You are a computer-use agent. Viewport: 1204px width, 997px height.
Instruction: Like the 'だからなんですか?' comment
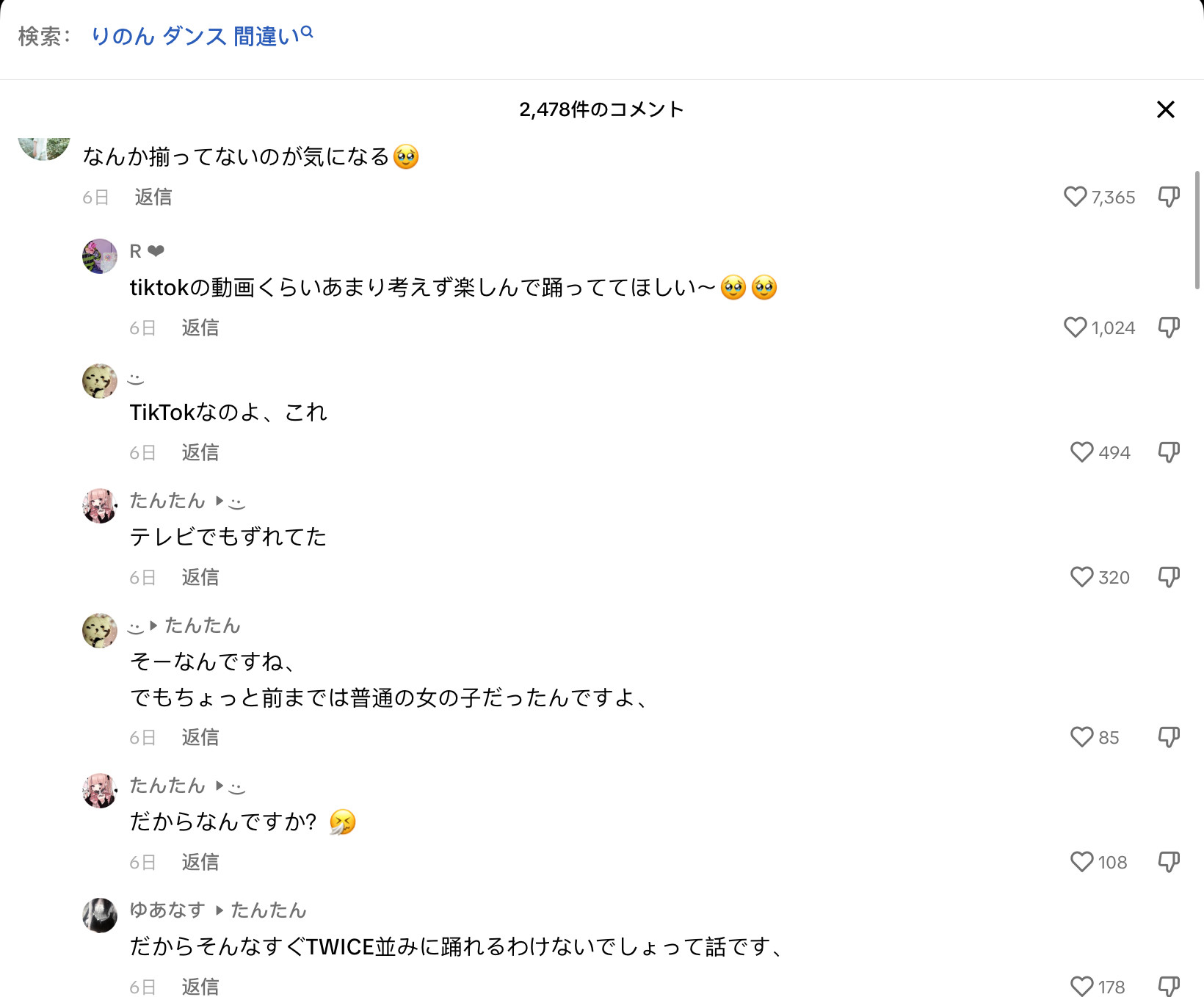(x=1081, y=862)
